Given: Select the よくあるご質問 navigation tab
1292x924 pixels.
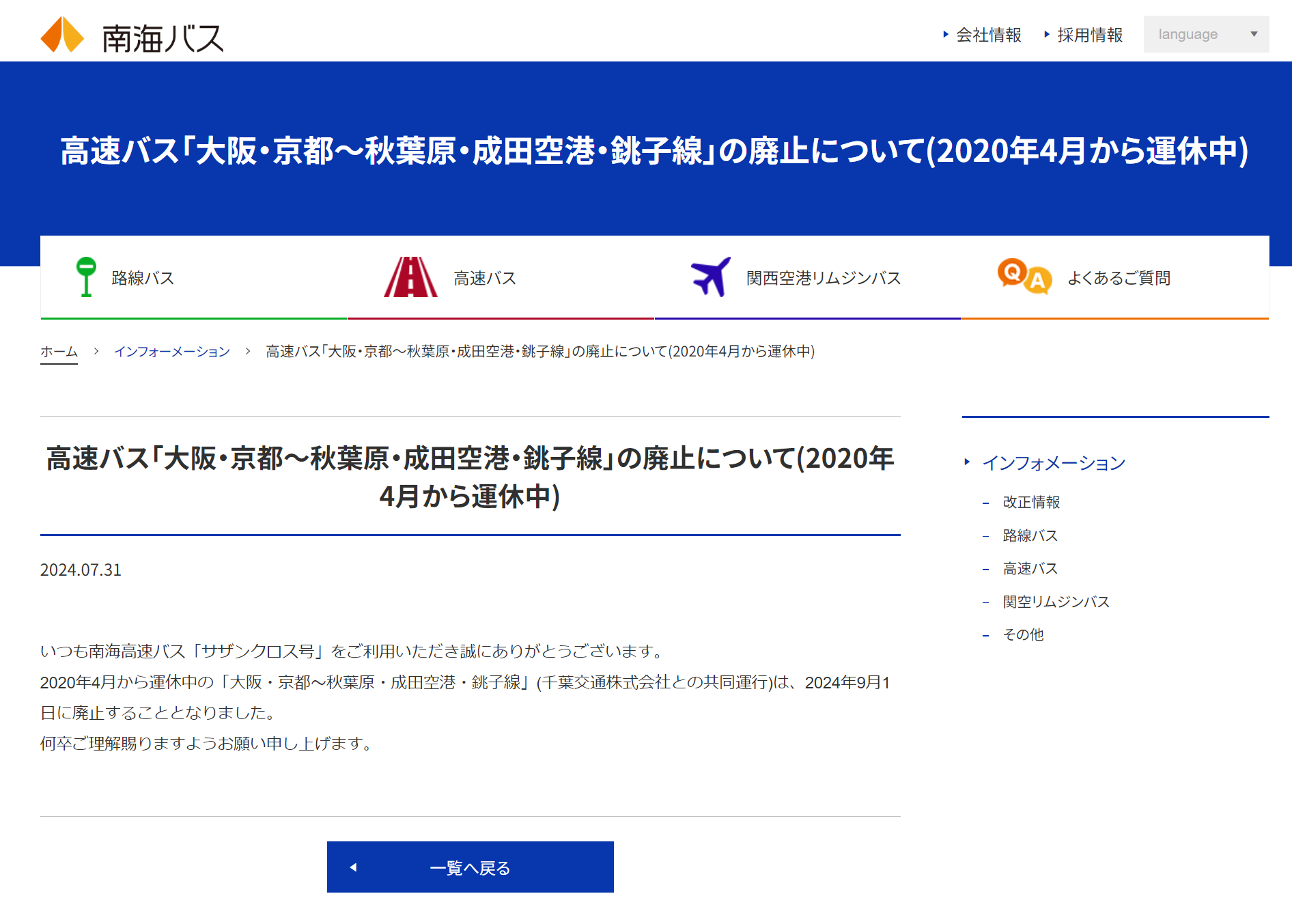Looking at the screenshot, I should [1115, 277].
